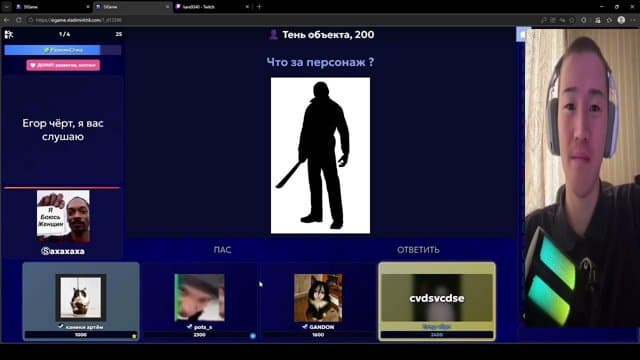Open the browser three-dot menu
The width and height of the screenshot is (640, 360).
point(633,20)
